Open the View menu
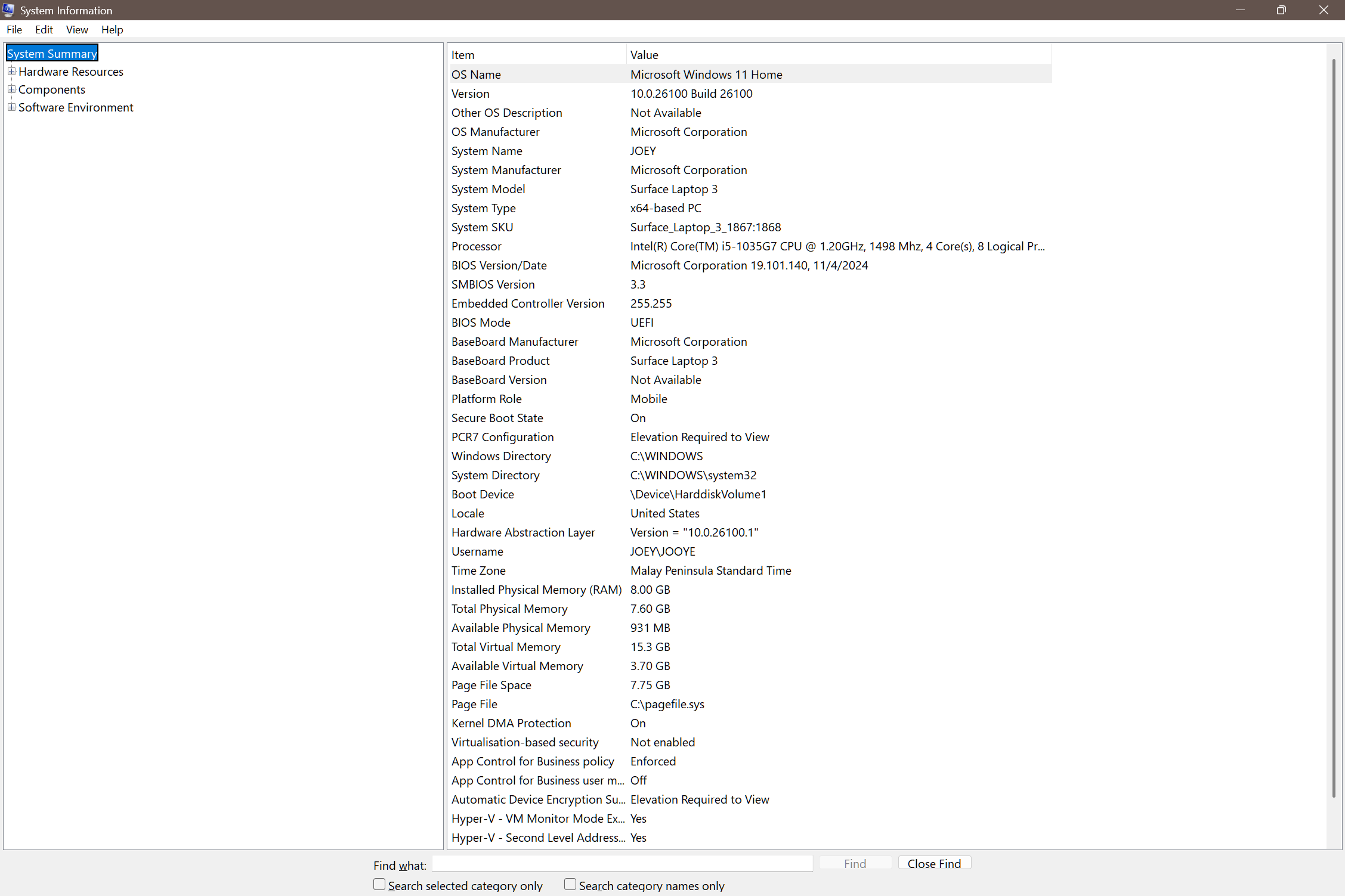The width and height of the screenshot is (1345, 896). 77,30
